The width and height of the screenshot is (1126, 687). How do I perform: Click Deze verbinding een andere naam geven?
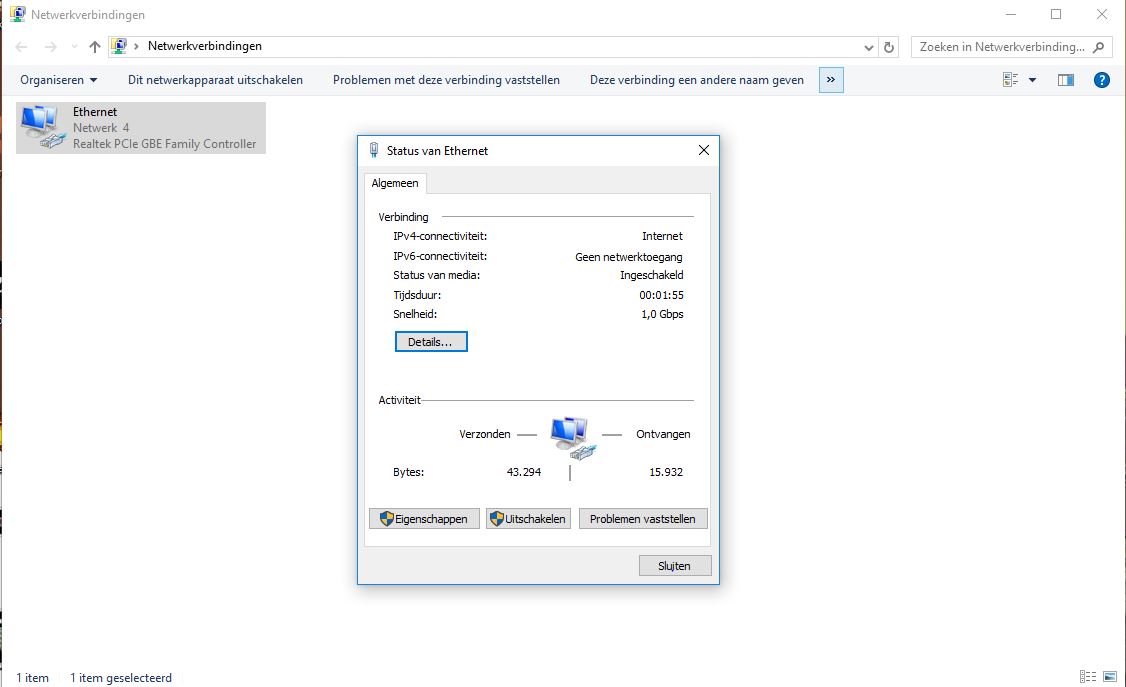coord(697,80)
